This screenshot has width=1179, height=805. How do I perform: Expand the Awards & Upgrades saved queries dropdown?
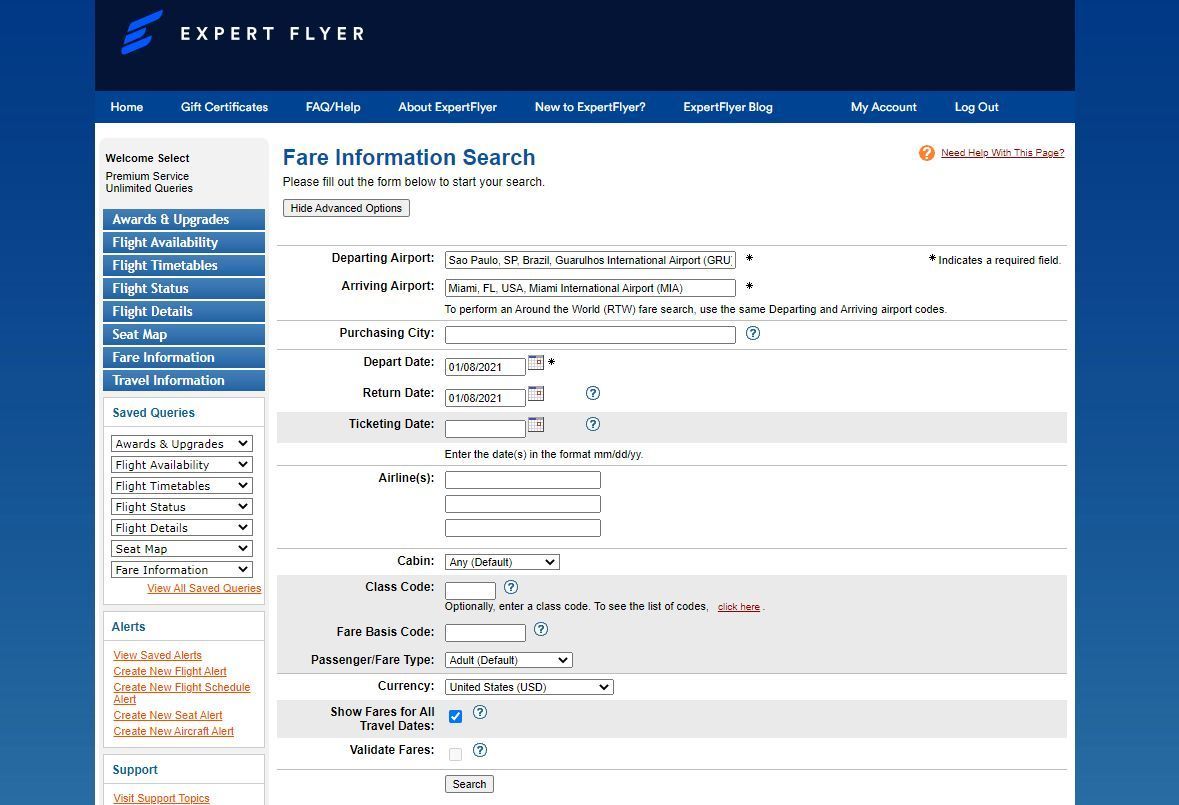(182, 443)
